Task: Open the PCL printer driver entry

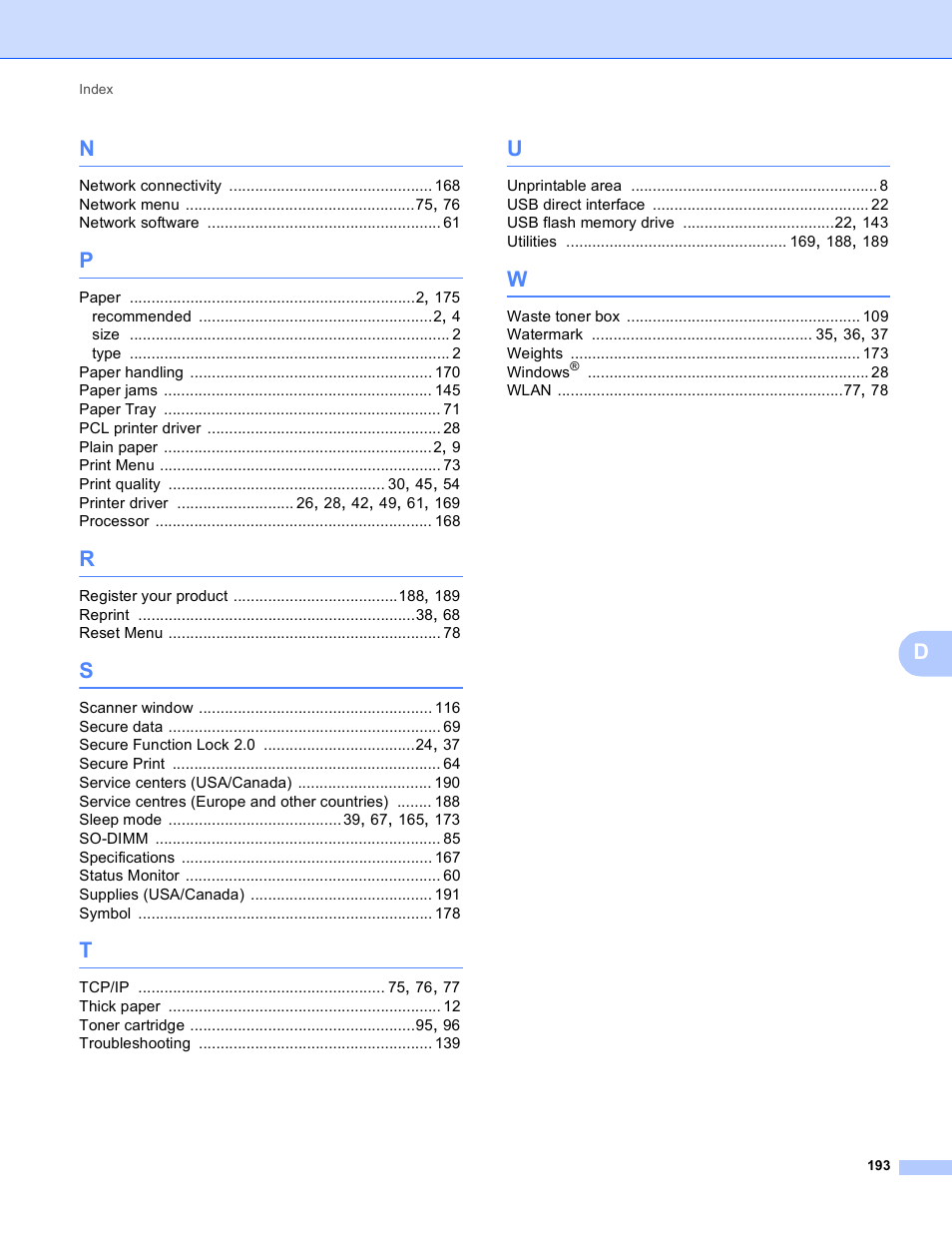Action: [269, 428]
